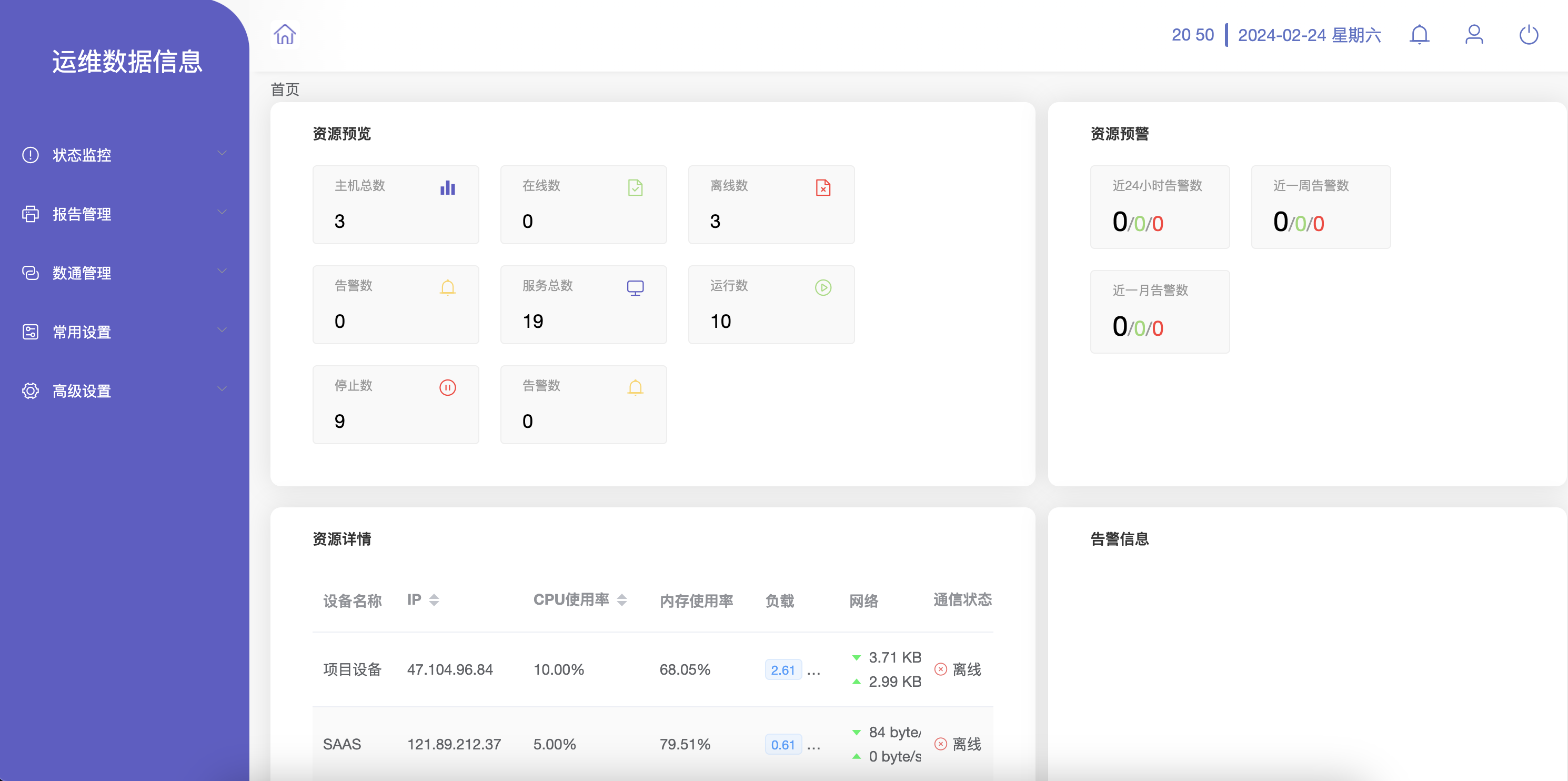The height and width of the screenshot is (781, 1568).
Task: Open the user profile icon
Action: click(1474, 35)
